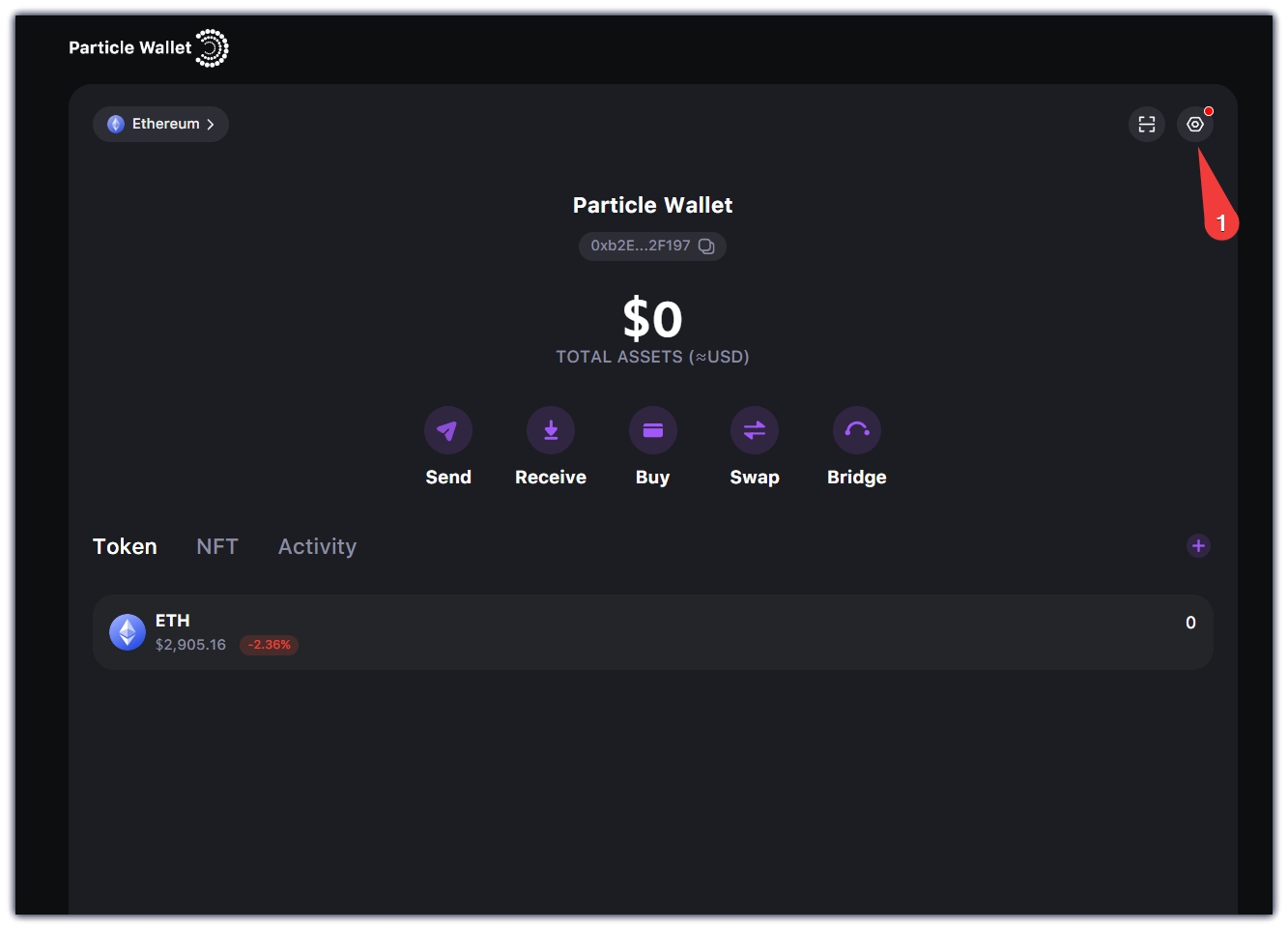Click the $0 total assets balance

pos(652,319)
